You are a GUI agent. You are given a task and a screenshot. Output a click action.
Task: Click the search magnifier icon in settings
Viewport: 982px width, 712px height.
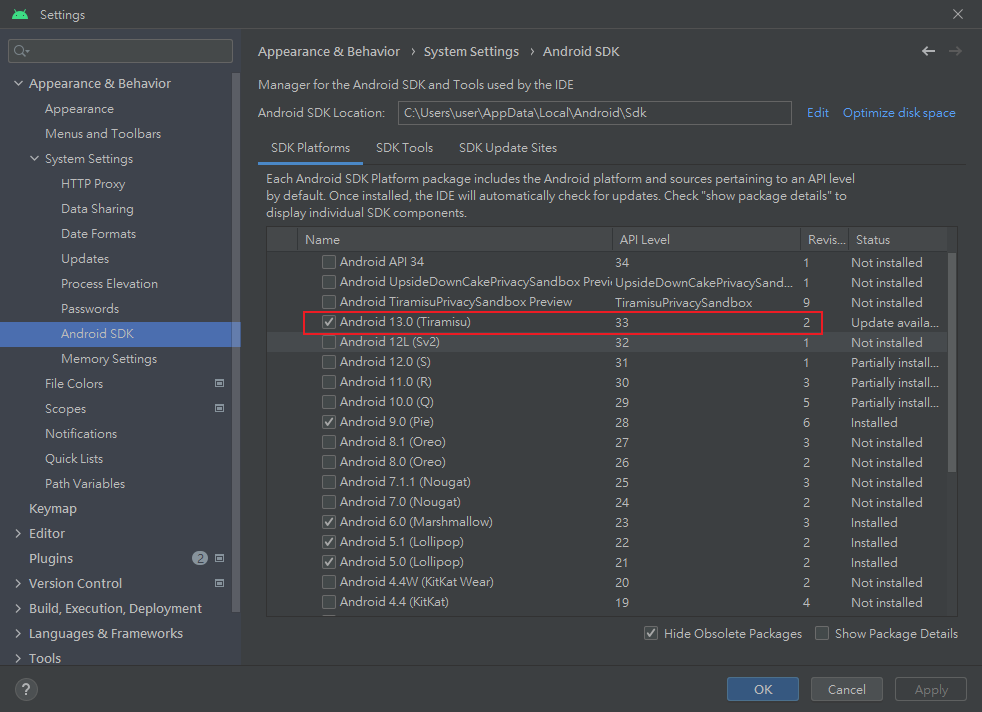(x=21, y=51)
